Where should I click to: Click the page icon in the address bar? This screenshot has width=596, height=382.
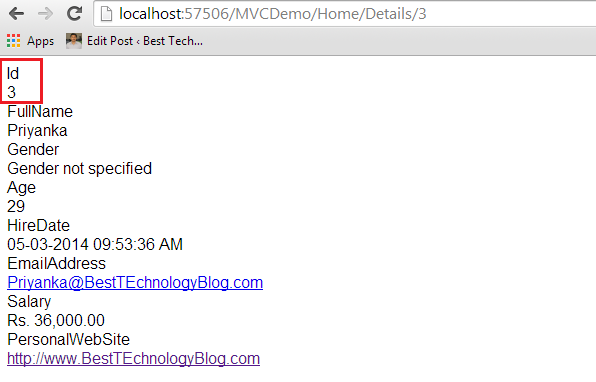point(106,14)
